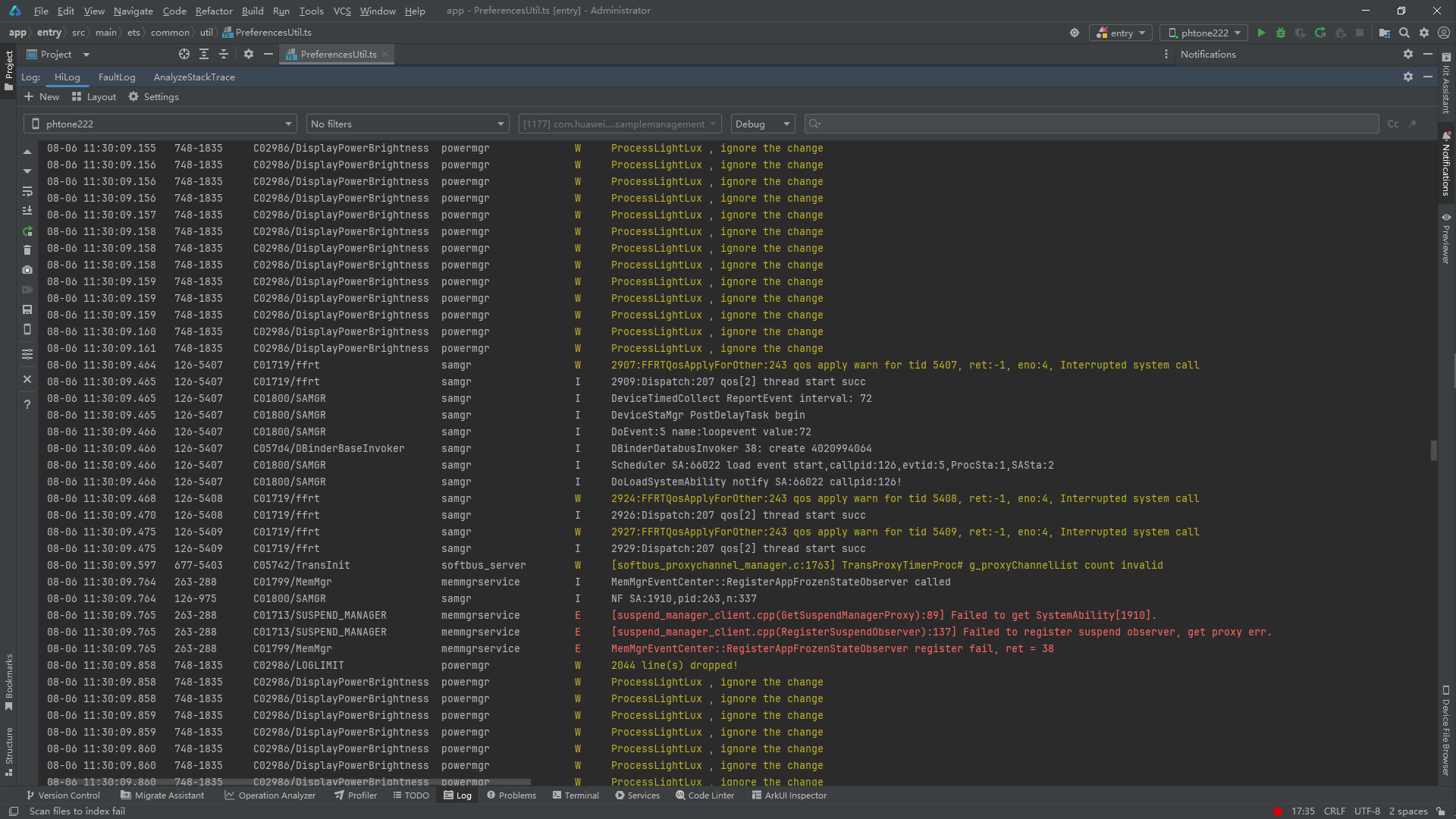The width and height of the screenshot is (1456, 819).
Task: Open the phtone222 device dropdown in top toolbar
Action: tap(1204, 33)
